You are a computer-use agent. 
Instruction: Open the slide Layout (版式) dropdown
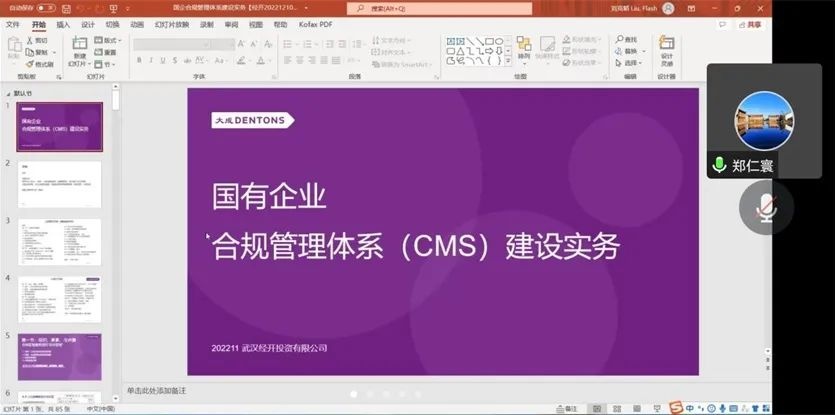(x=108, y=40)
